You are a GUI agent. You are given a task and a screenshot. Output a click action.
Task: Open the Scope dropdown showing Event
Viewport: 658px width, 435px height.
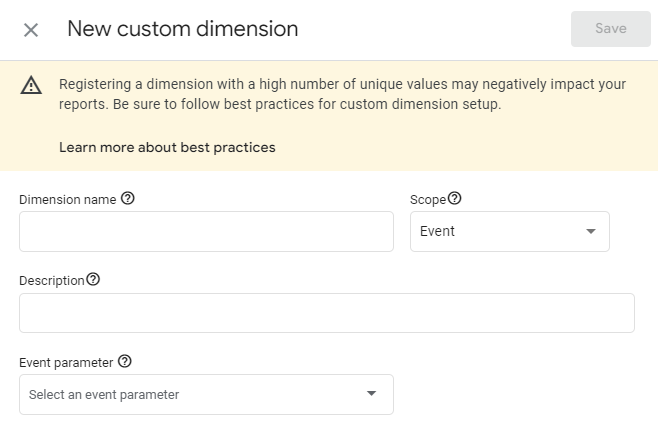tap(510, 232)
